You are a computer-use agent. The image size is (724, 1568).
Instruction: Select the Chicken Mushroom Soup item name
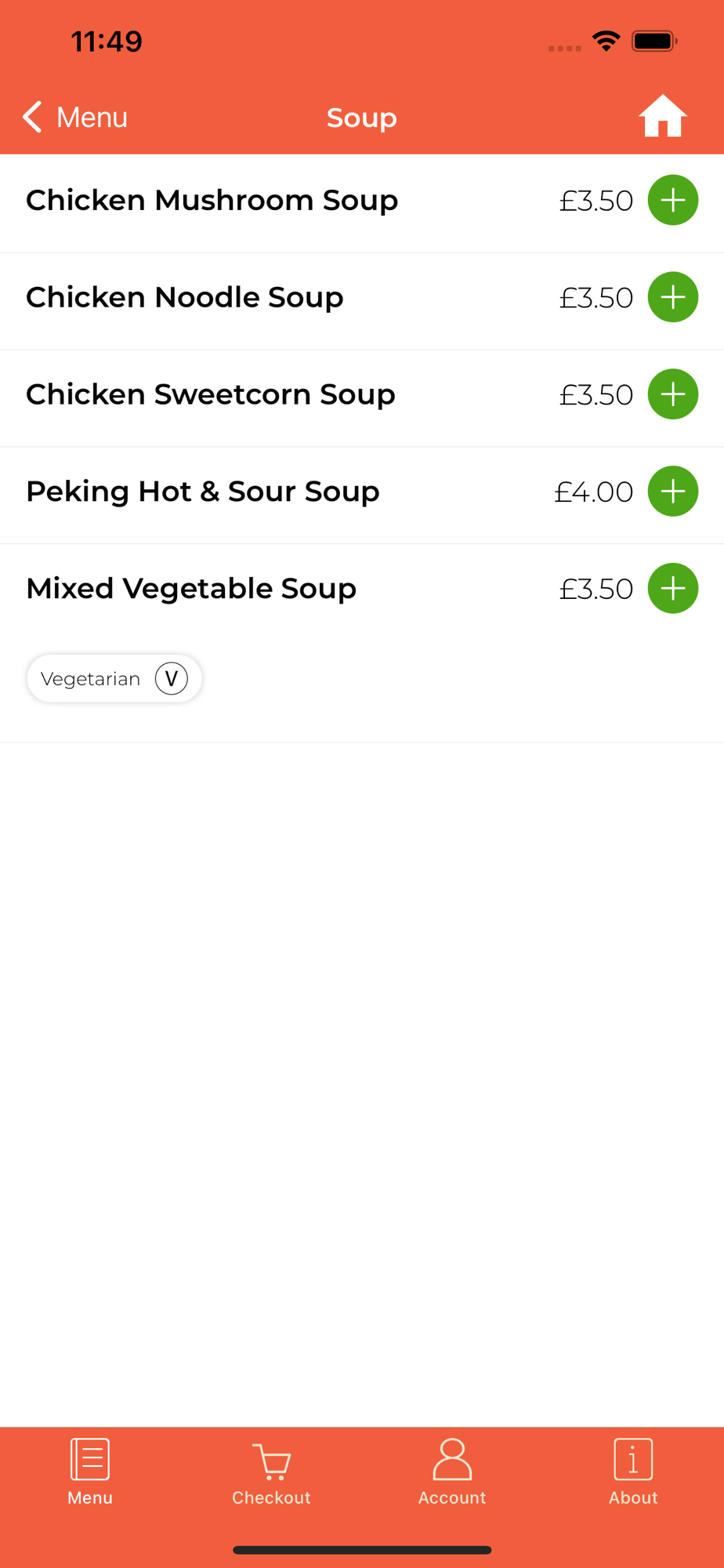click(212, 201)
